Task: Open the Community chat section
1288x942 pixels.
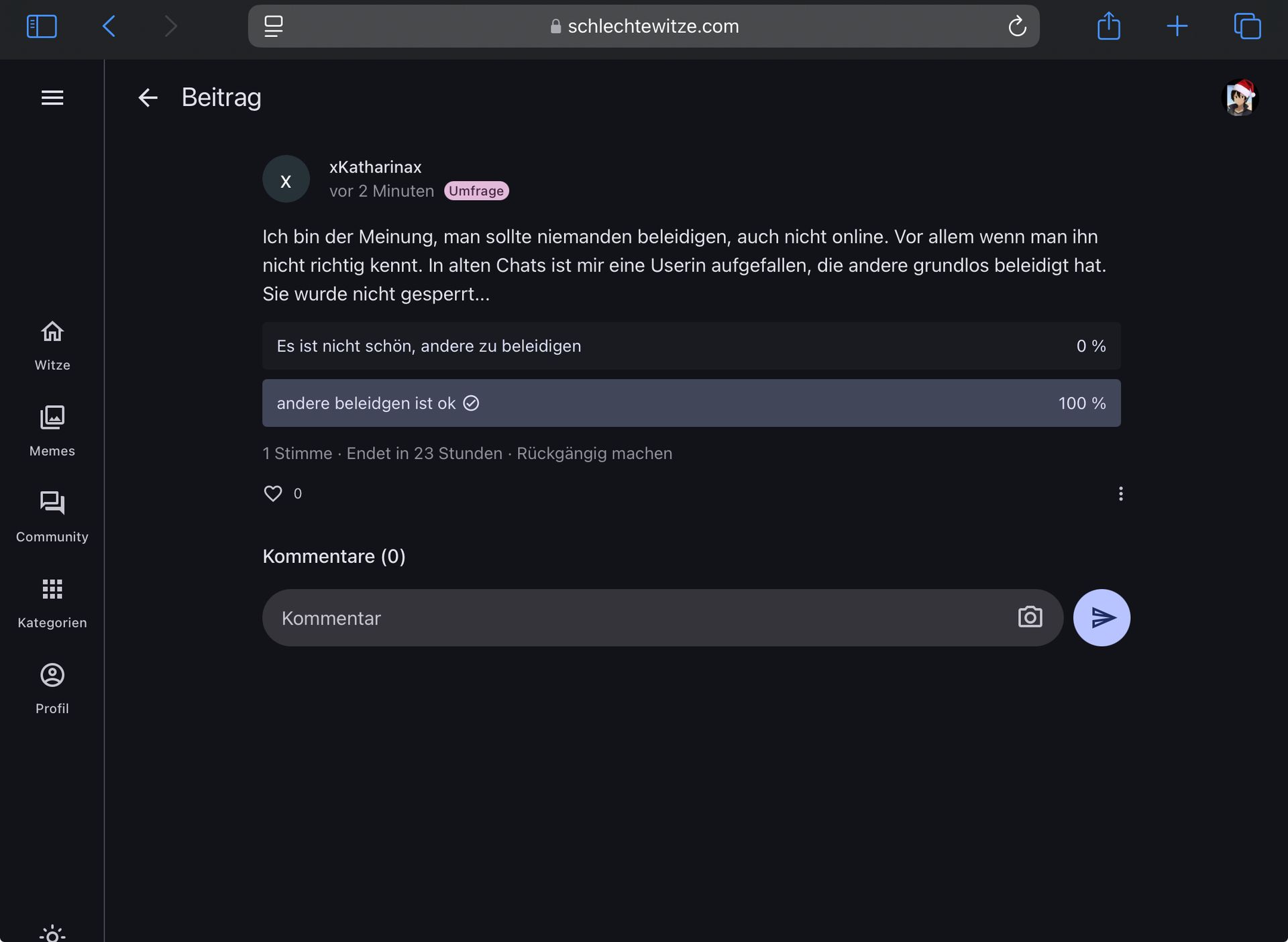Action: [52, 517]
